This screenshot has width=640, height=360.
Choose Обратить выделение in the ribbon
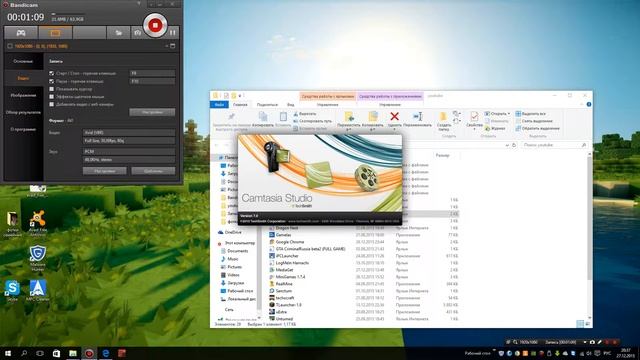click(x=538, y=128)
